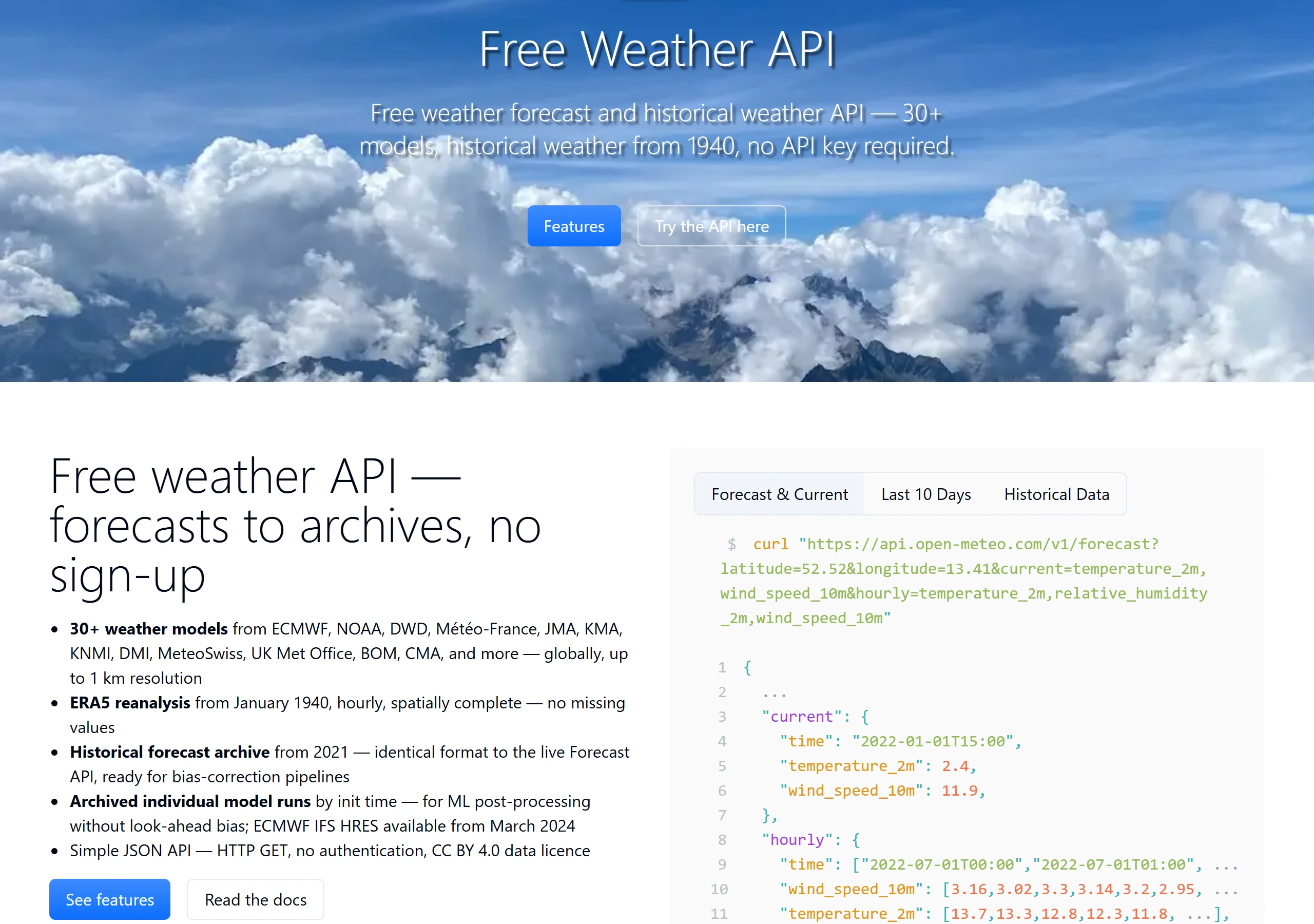Click the "hourly": { JSON line
The width and height of the screenshot is (1314, 924).
(x=810, y=839)
